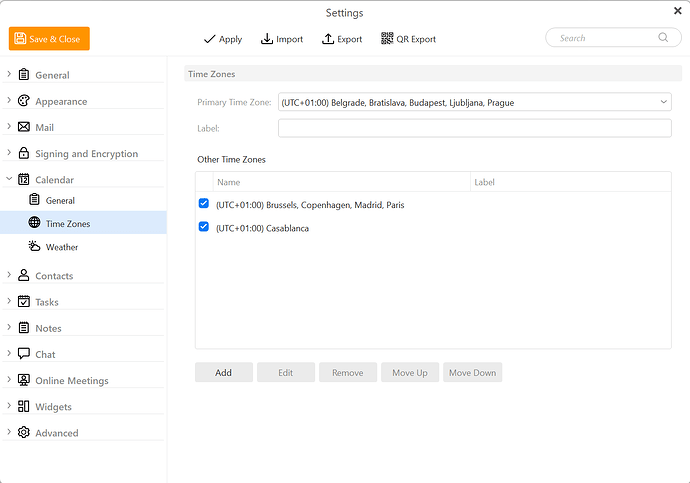
Task: Expand the Advanced settings section
Action: pos(9,433)
